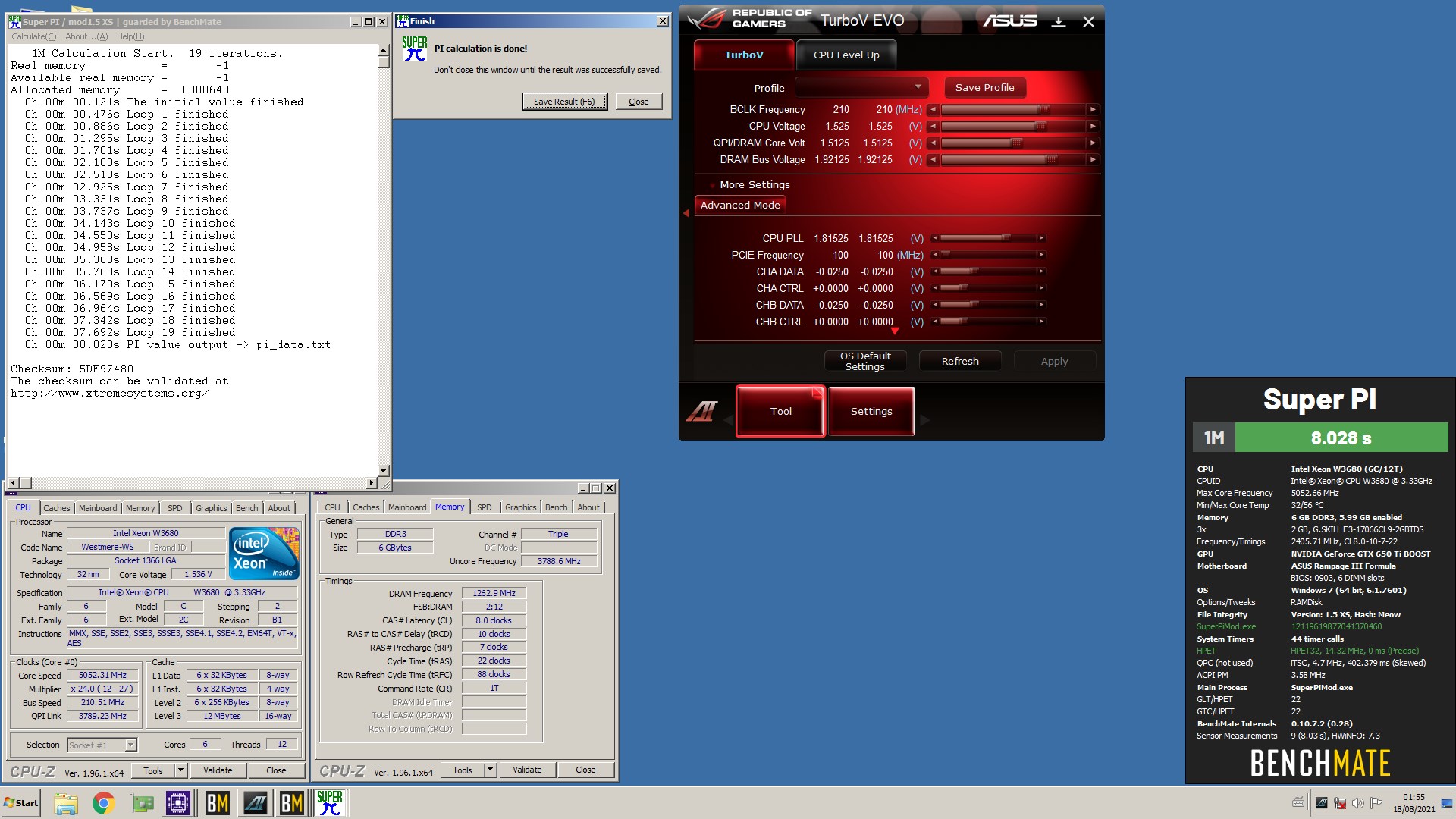Click the Save Profile button
This screenshot has width=1456, height=819.
pos(984,87)
